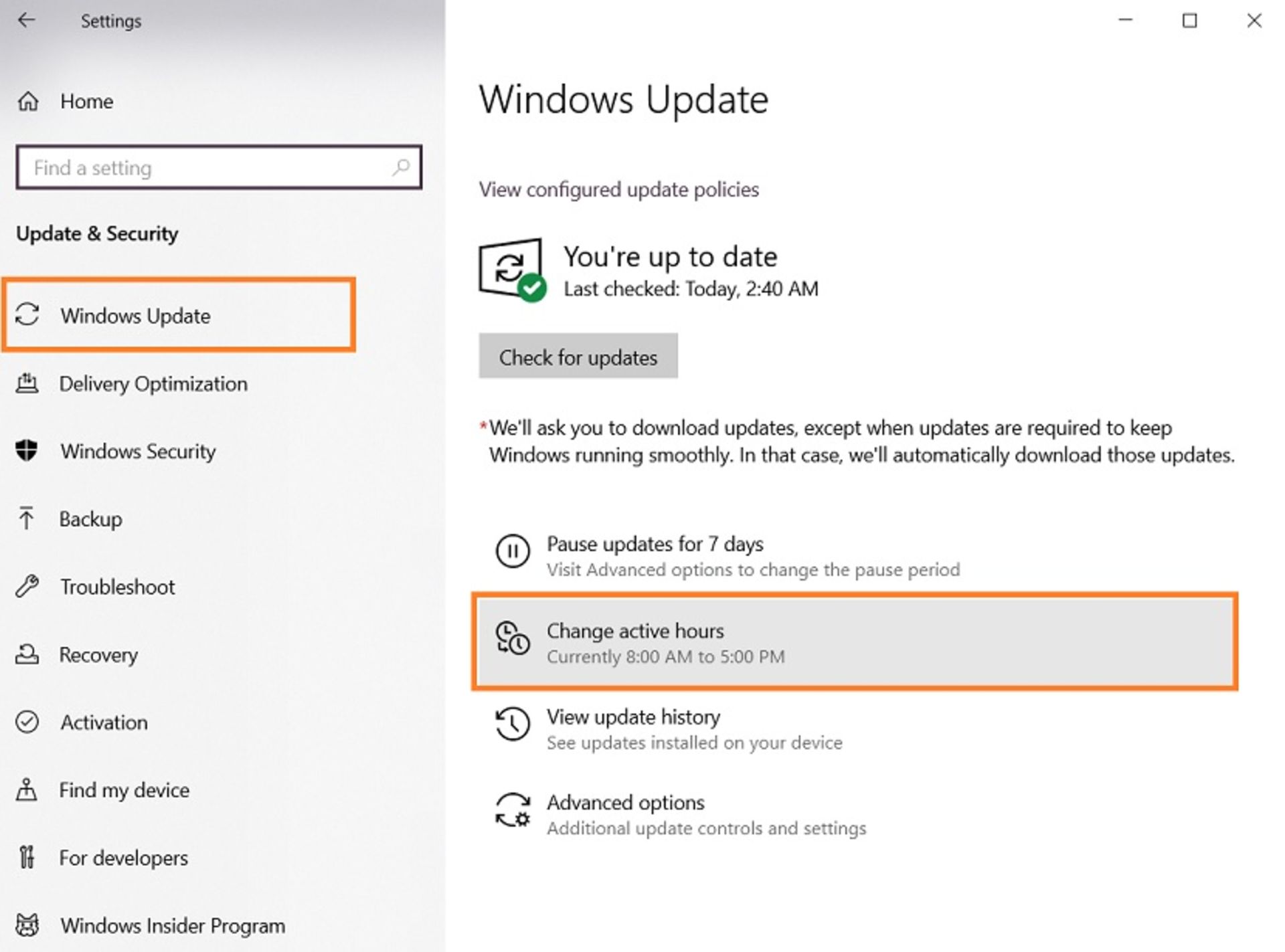Open Change active hours option
The image size is (1285, 952).
click(855, 642)
